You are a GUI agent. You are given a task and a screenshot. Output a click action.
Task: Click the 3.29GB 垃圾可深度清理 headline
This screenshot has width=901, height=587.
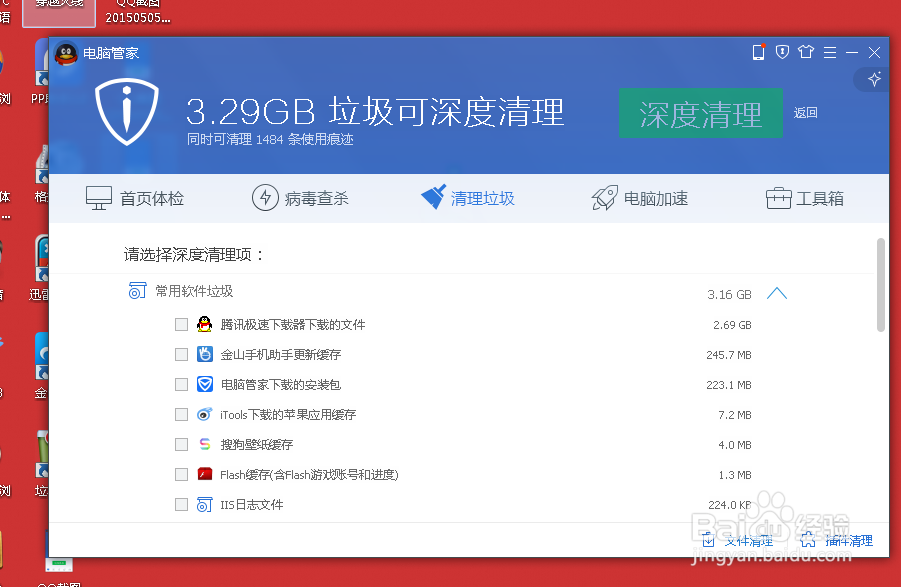click(x=375, y=111)
